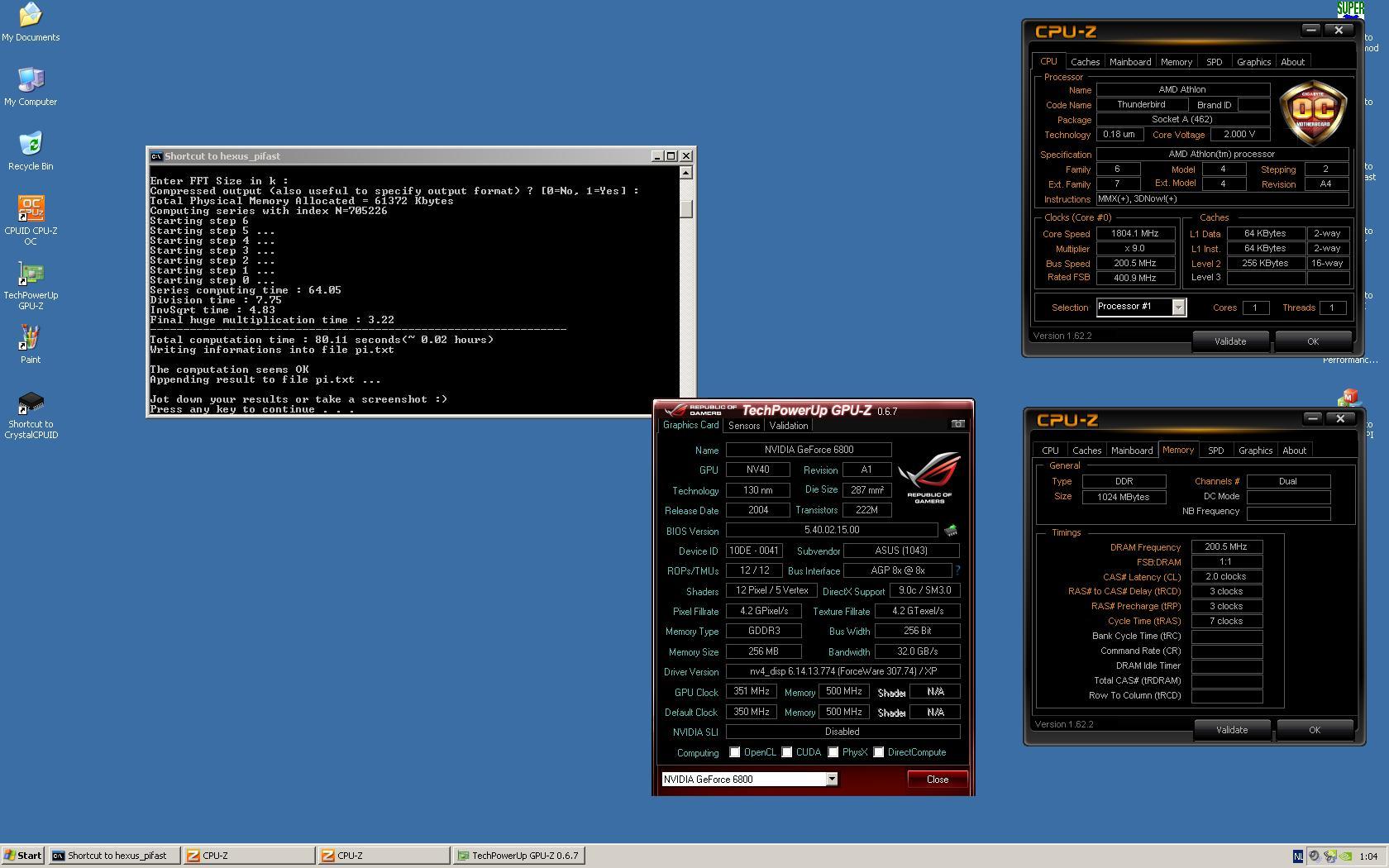Click Validate in the lower CPU-Z window

point(1231,730)
